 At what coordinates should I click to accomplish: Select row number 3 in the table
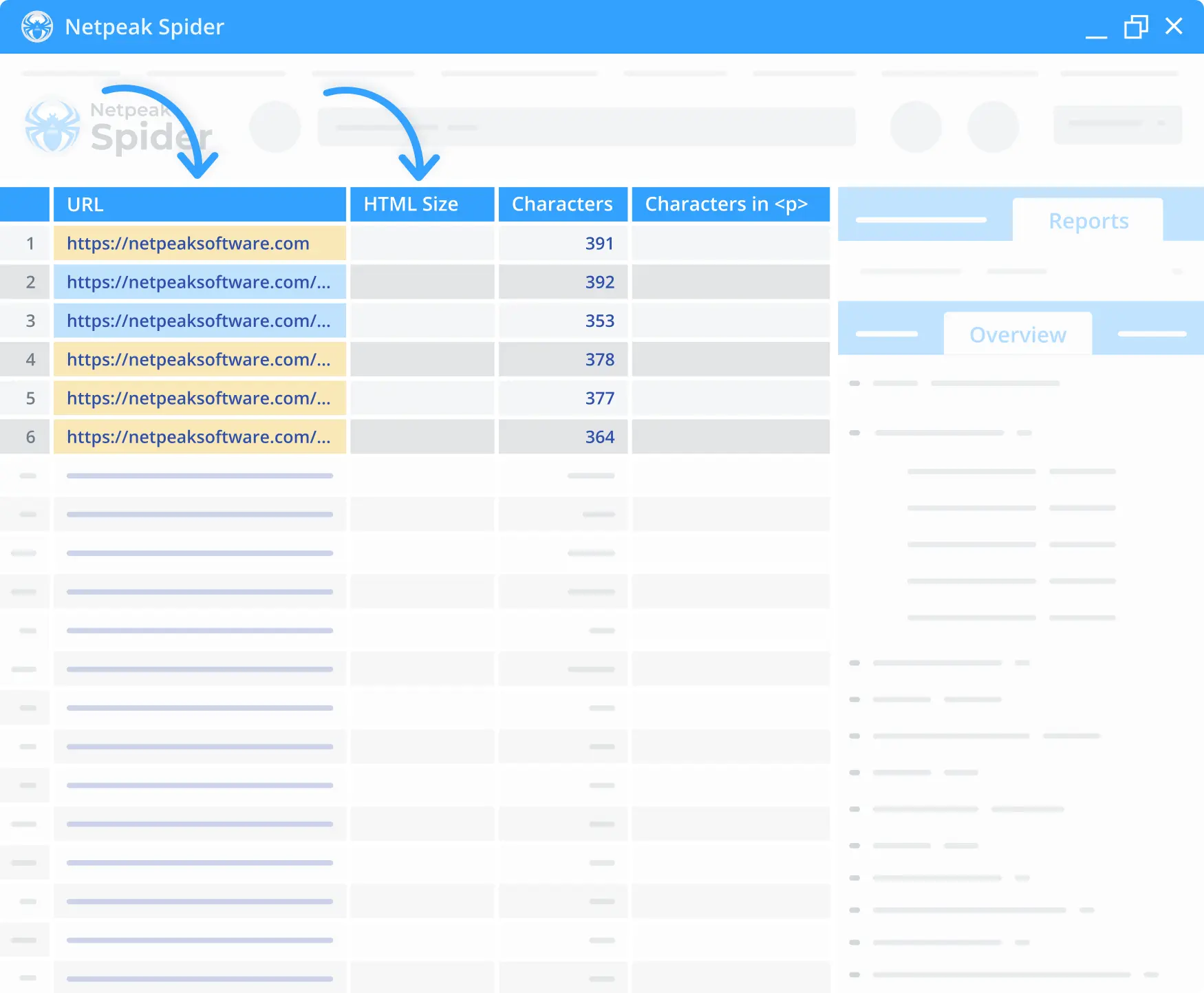click(x=25, y=321)
